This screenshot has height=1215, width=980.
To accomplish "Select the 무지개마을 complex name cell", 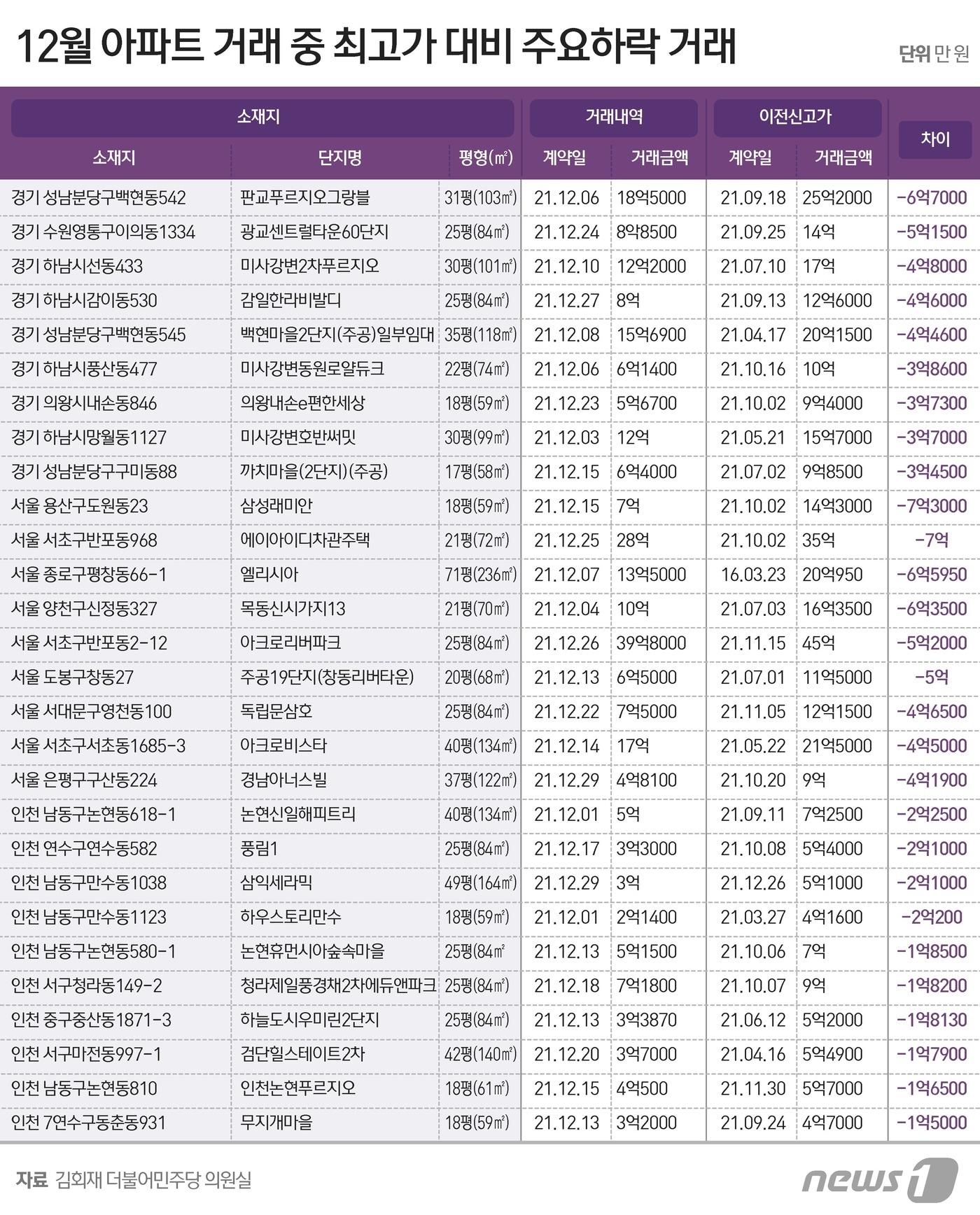I will (x=276, y=1123).
